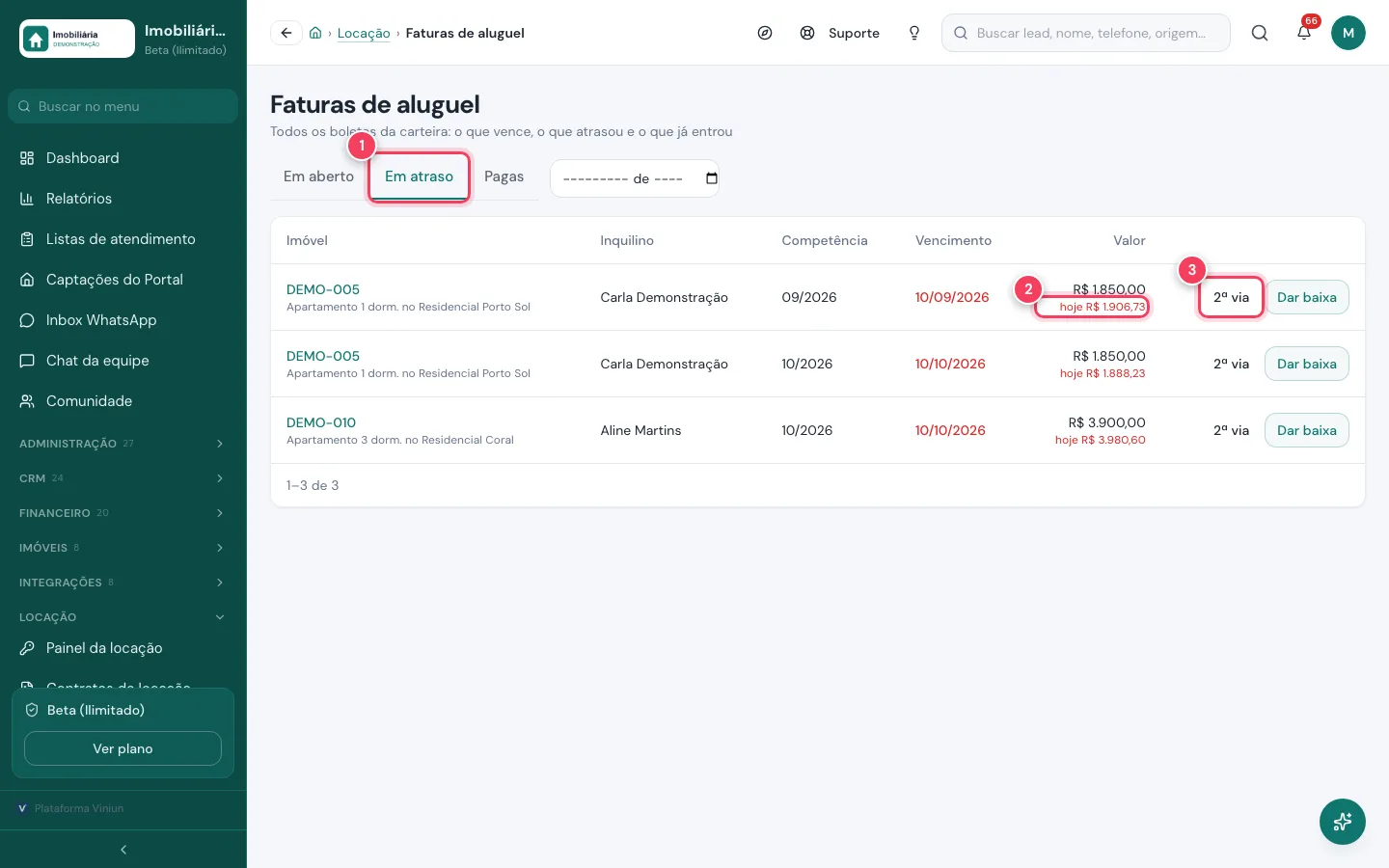Click 2ª via for DEMO-010 row
The image size is (1389, 868).
click(1231, 430)
